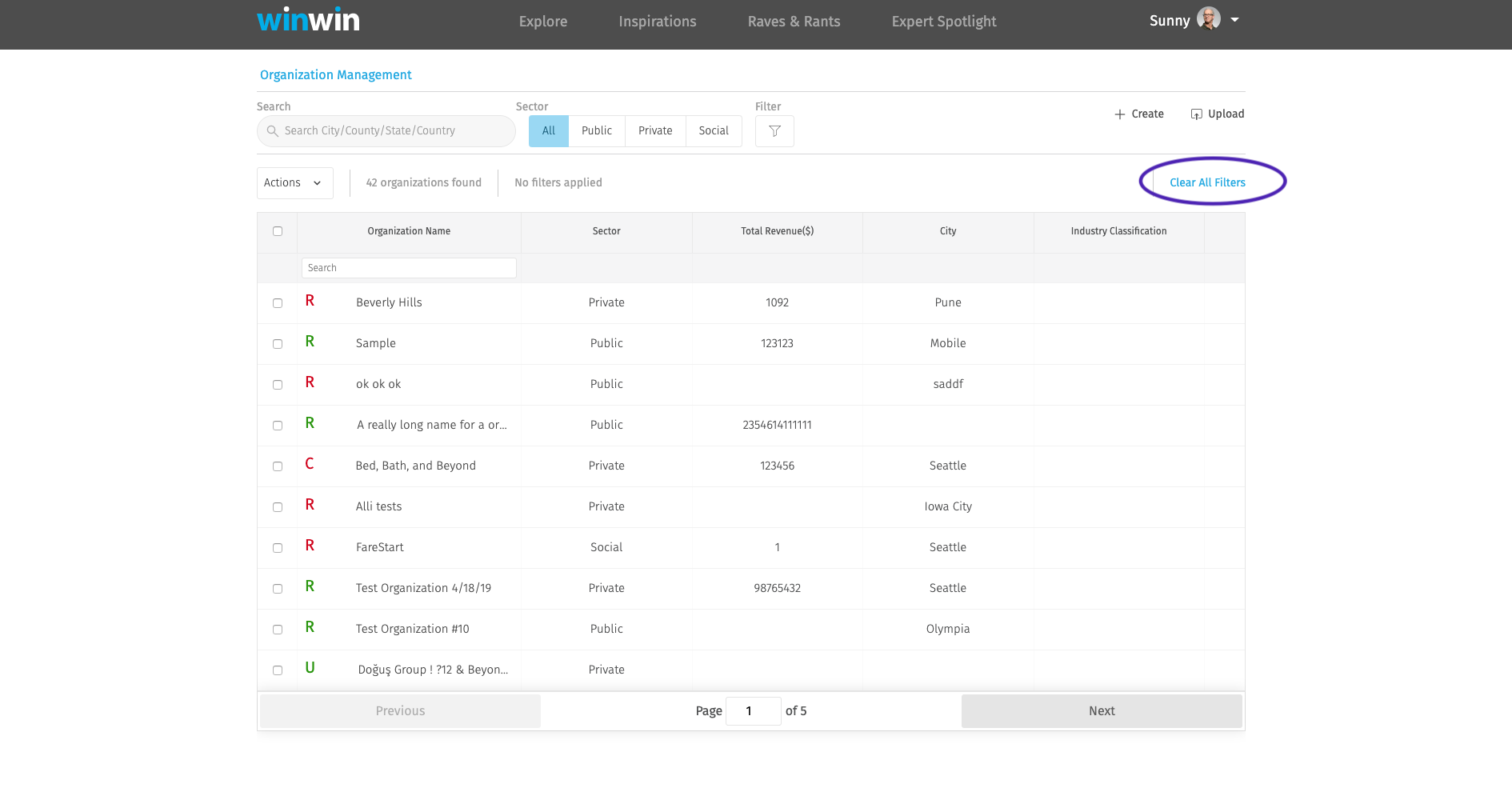The width and height of the screenshot is (1512, 800).
Task: Click the U status icon beside Doğuş Group
Action: tap(310, 668)
